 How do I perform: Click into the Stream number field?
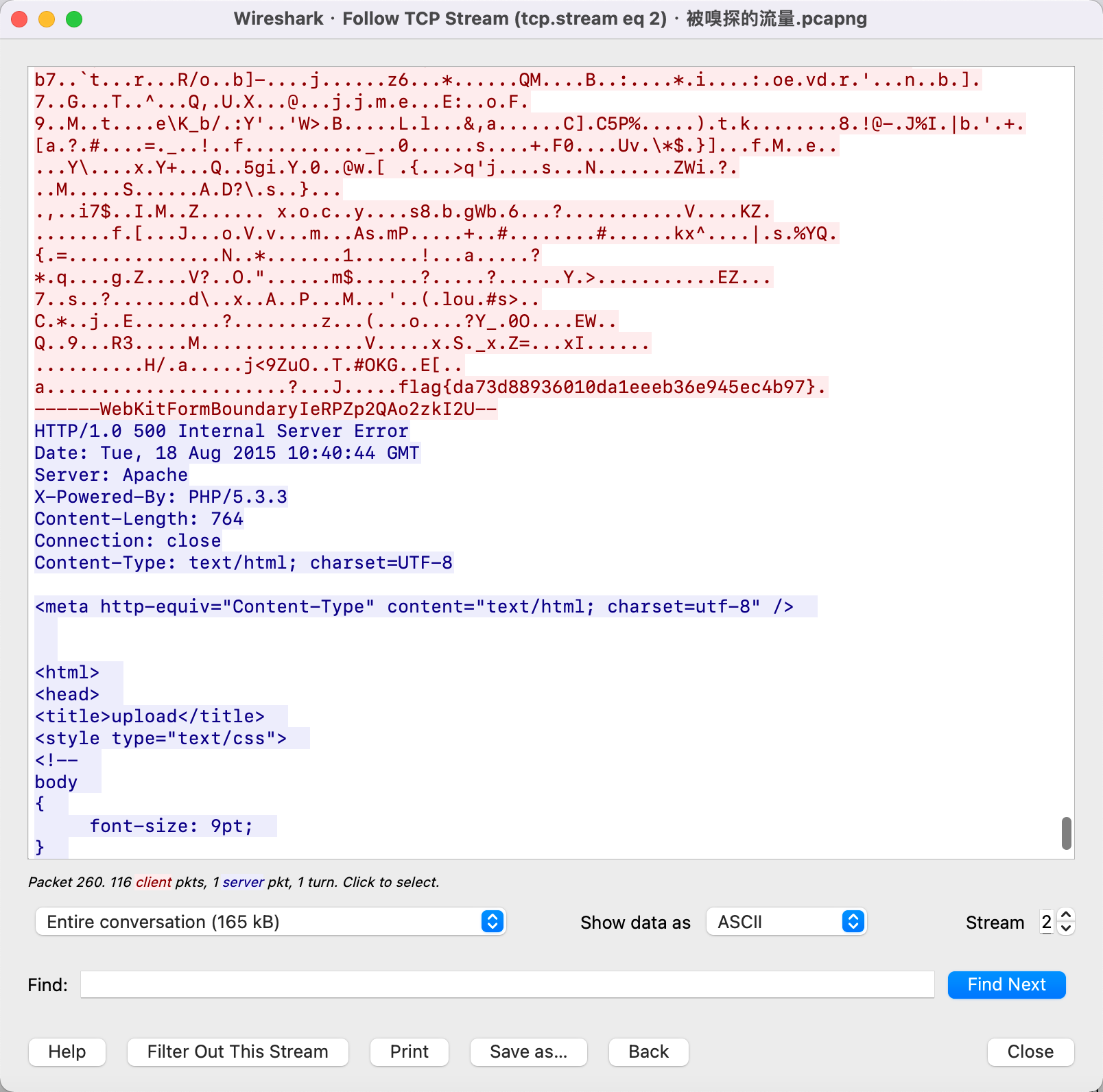click(x=1047, y=921)
